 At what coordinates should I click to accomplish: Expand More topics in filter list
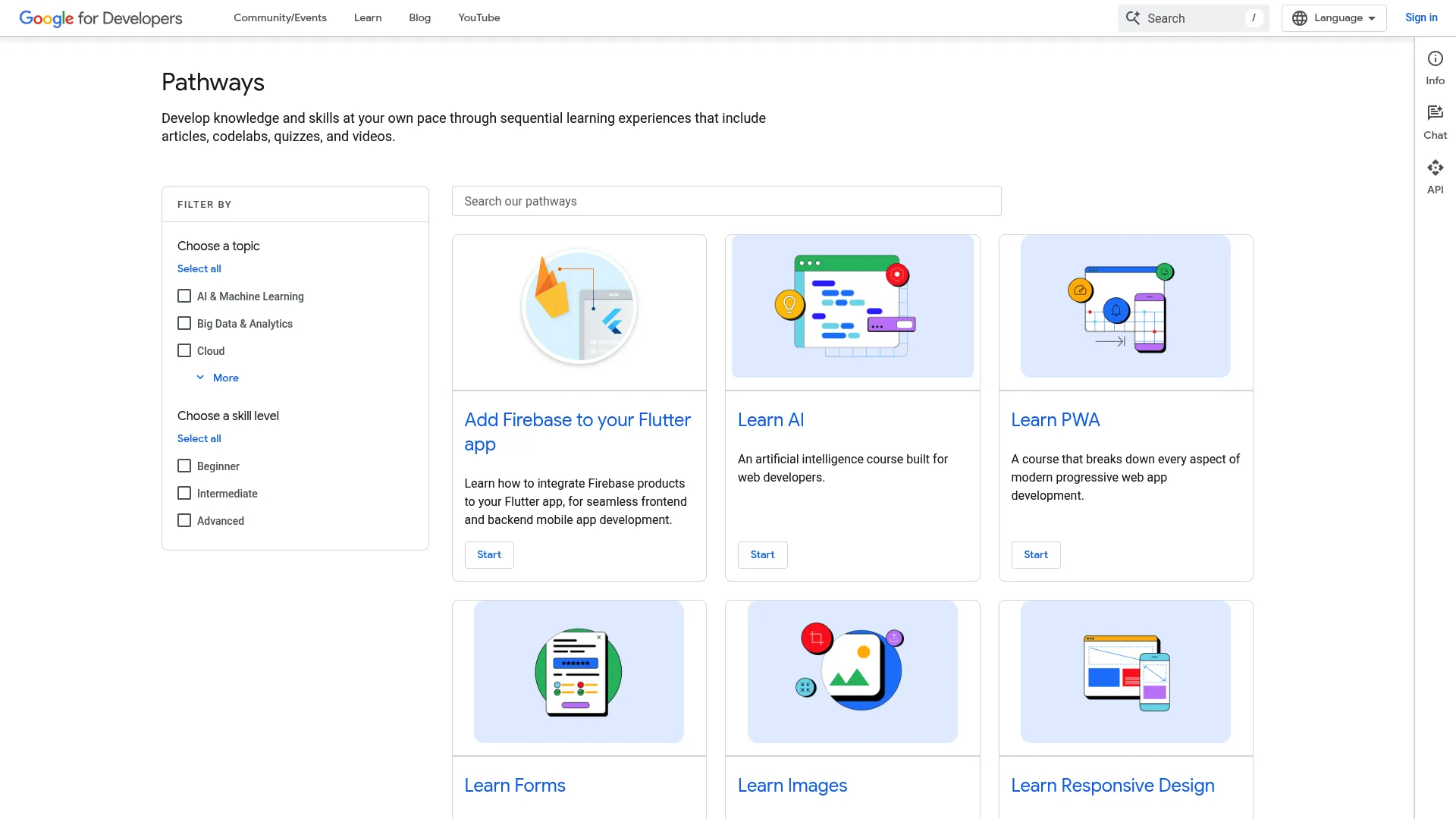[218, 378]
